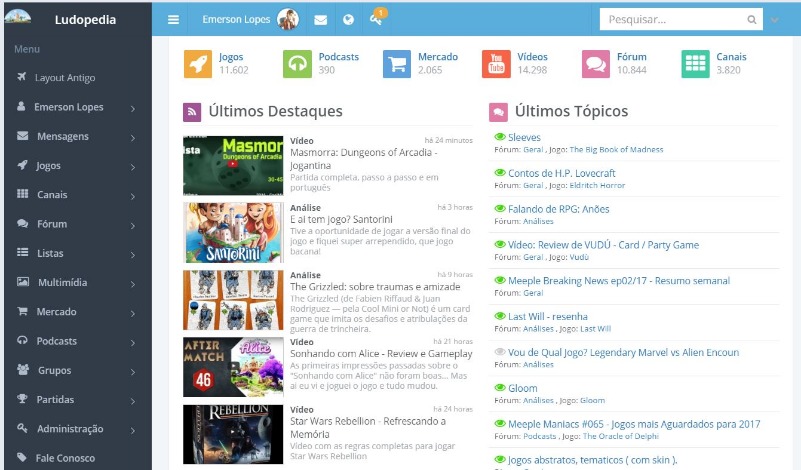Click the list icon beside Listas

pyautogui.click(x=22, y=252)
